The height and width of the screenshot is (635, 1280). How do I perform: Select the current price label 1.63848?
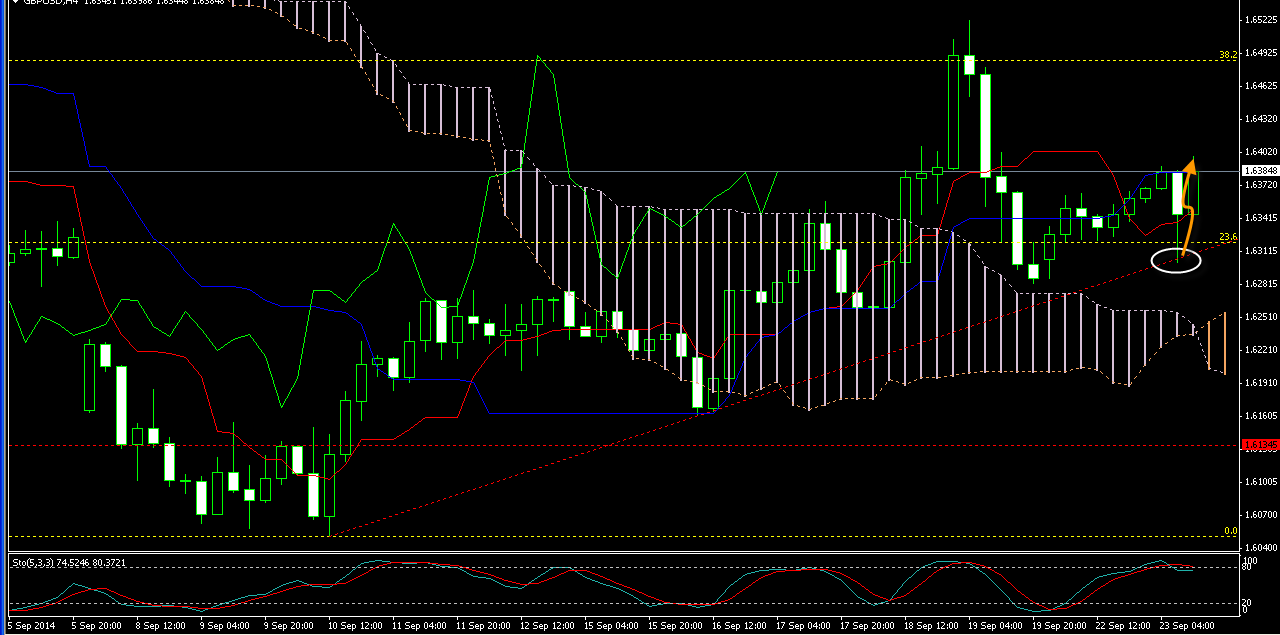1260,172
